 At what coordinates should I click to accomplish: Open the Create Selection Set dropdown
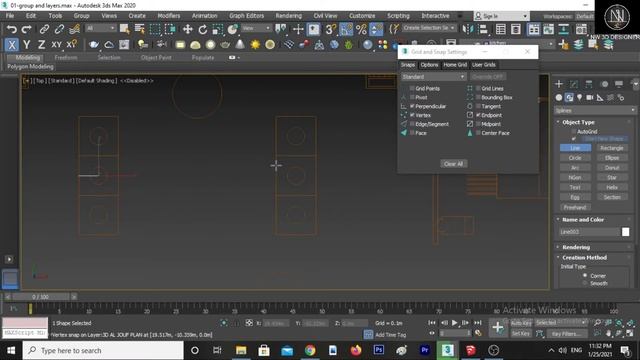click(429, 28)
